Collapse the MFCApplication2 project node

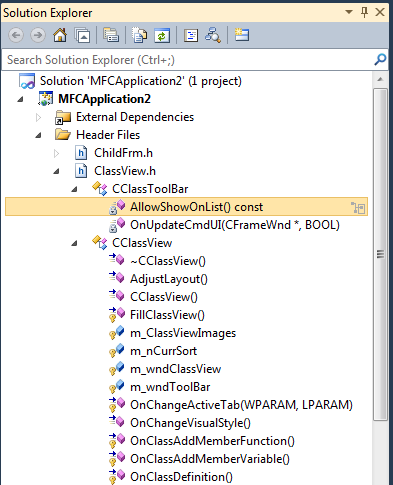tap(21, 99)
